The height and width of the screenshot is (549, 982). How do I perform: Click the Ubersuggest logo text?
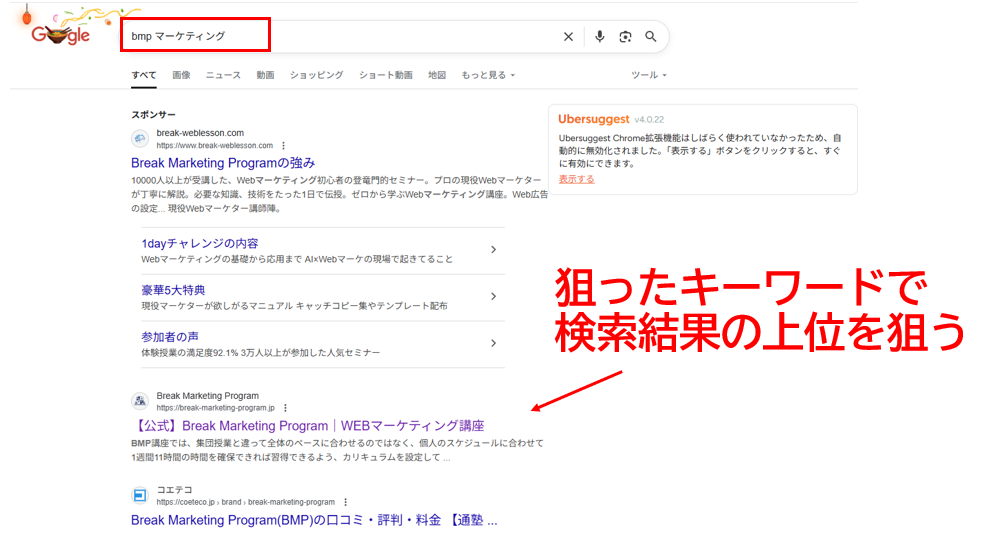pos(594,119)
